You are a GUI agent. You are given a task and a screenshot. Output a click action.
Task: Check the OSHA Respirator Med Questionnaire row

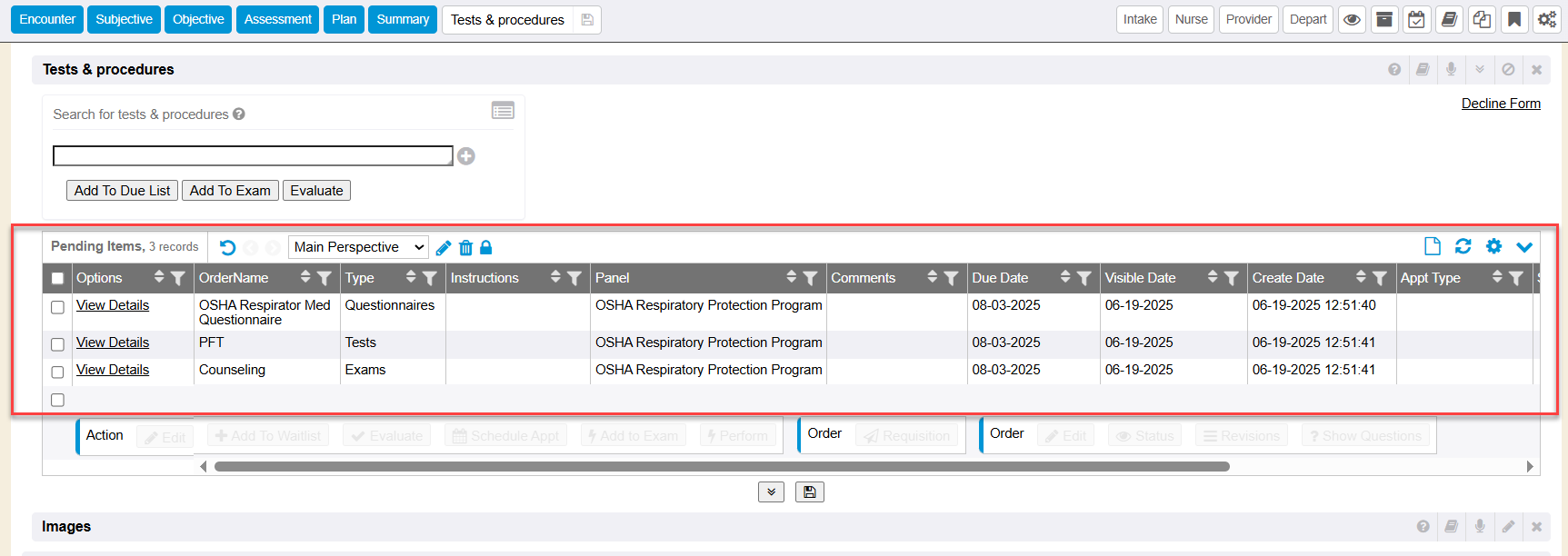pos(57,308)
